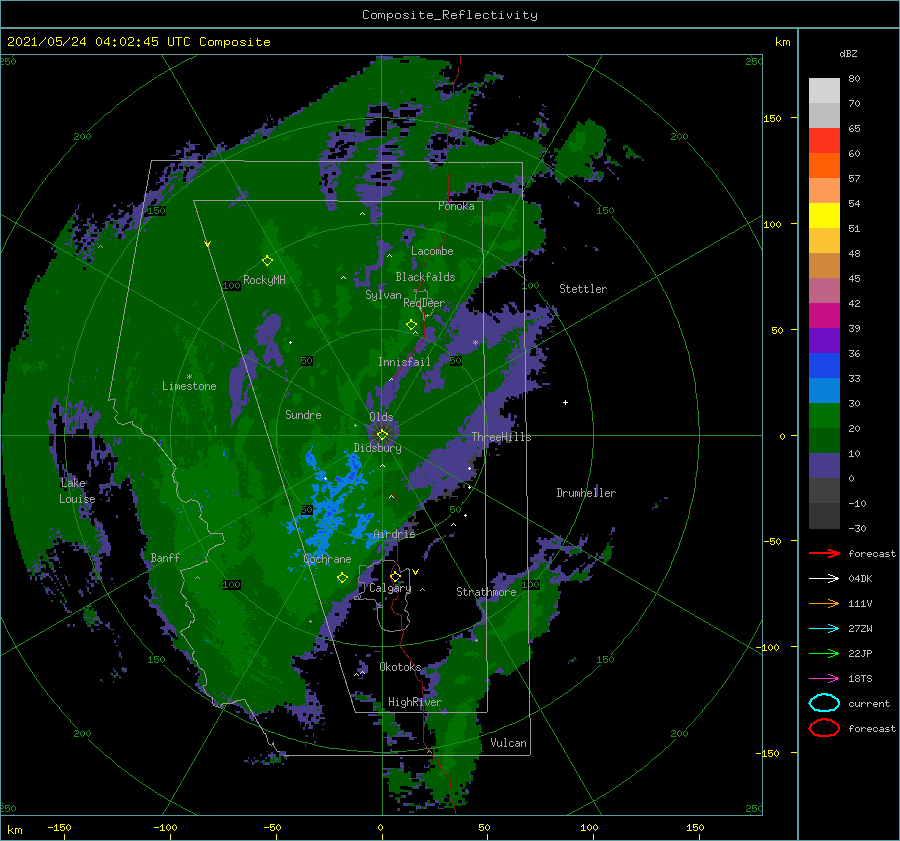
Task: Click the Sylvan label
Action: click(383, 295)
